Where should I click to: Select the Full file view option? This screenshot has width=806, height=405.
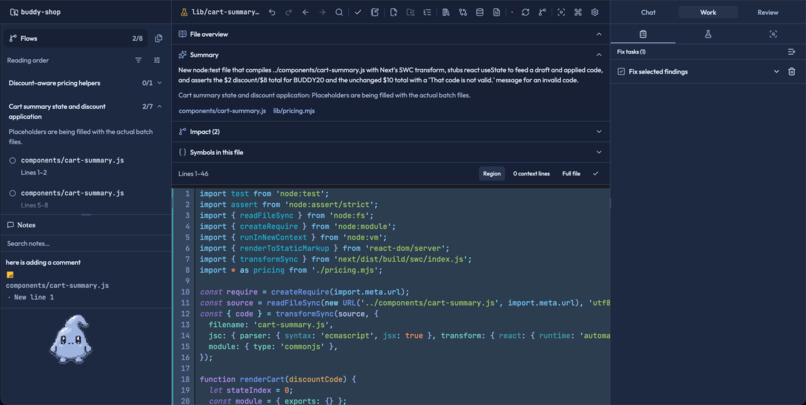pyautogui.click(x=571, y=174)
